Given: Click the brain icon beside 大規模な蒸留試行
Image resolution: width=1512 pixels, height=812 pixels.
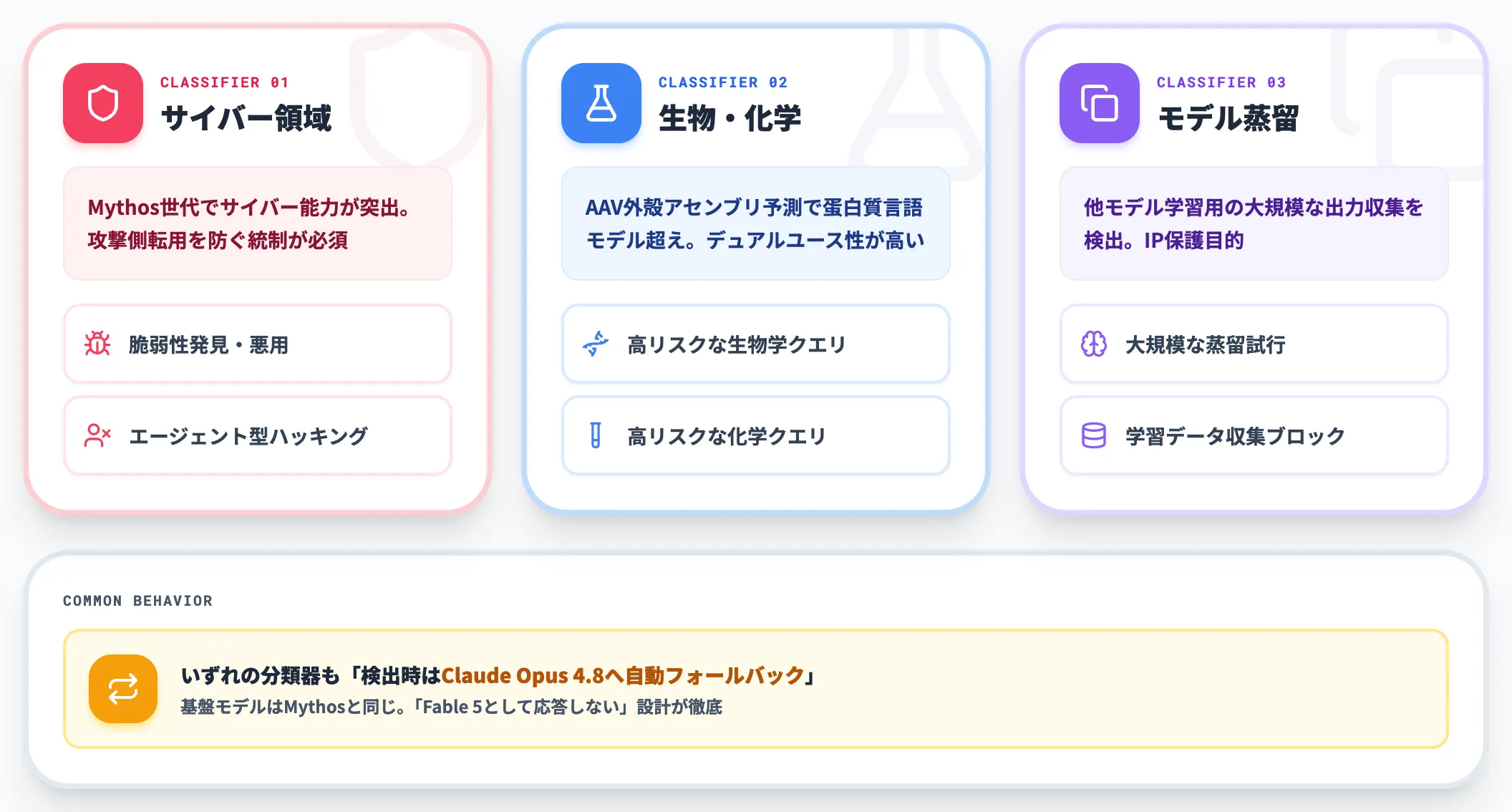Looking at the screenshot, I should [1094, 344].
